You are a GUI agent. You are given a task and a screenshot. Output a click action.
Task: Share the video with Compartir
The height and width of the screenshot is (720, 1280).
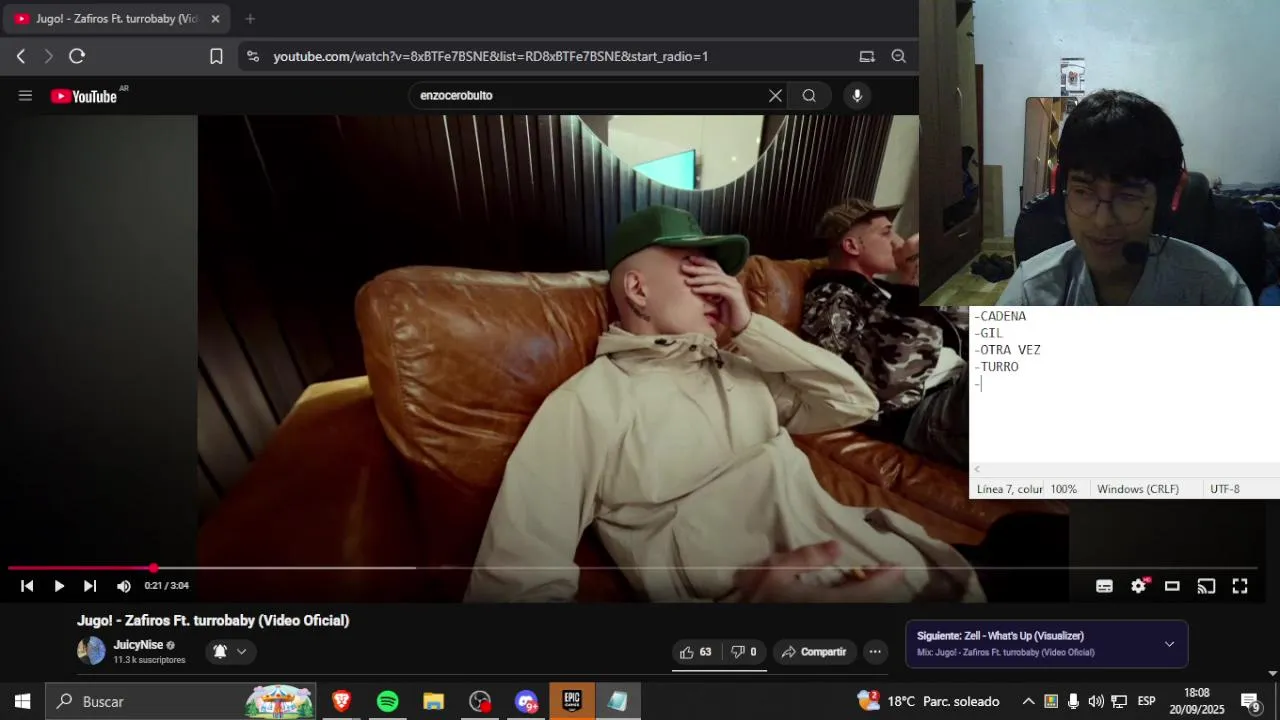tap(815, 652)
